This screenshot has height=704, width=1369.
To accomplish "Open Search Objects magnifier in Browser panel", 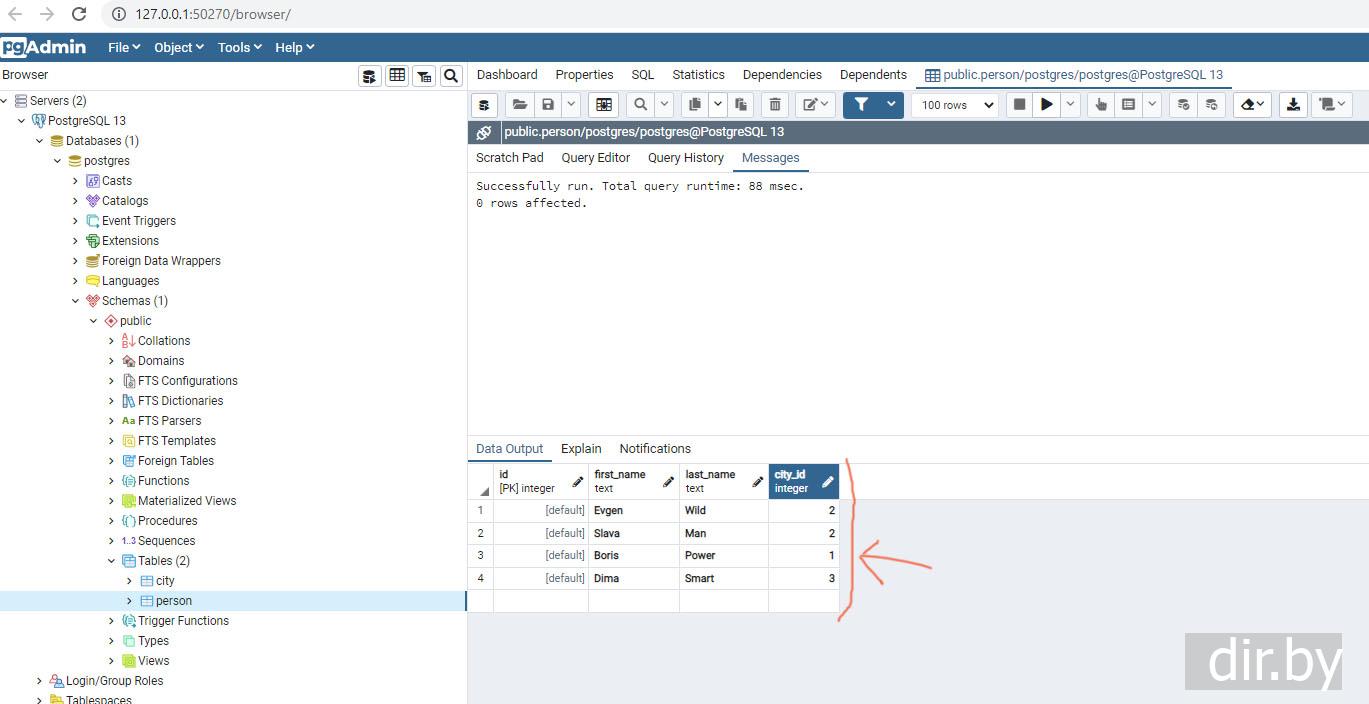I will pos(451,76).
